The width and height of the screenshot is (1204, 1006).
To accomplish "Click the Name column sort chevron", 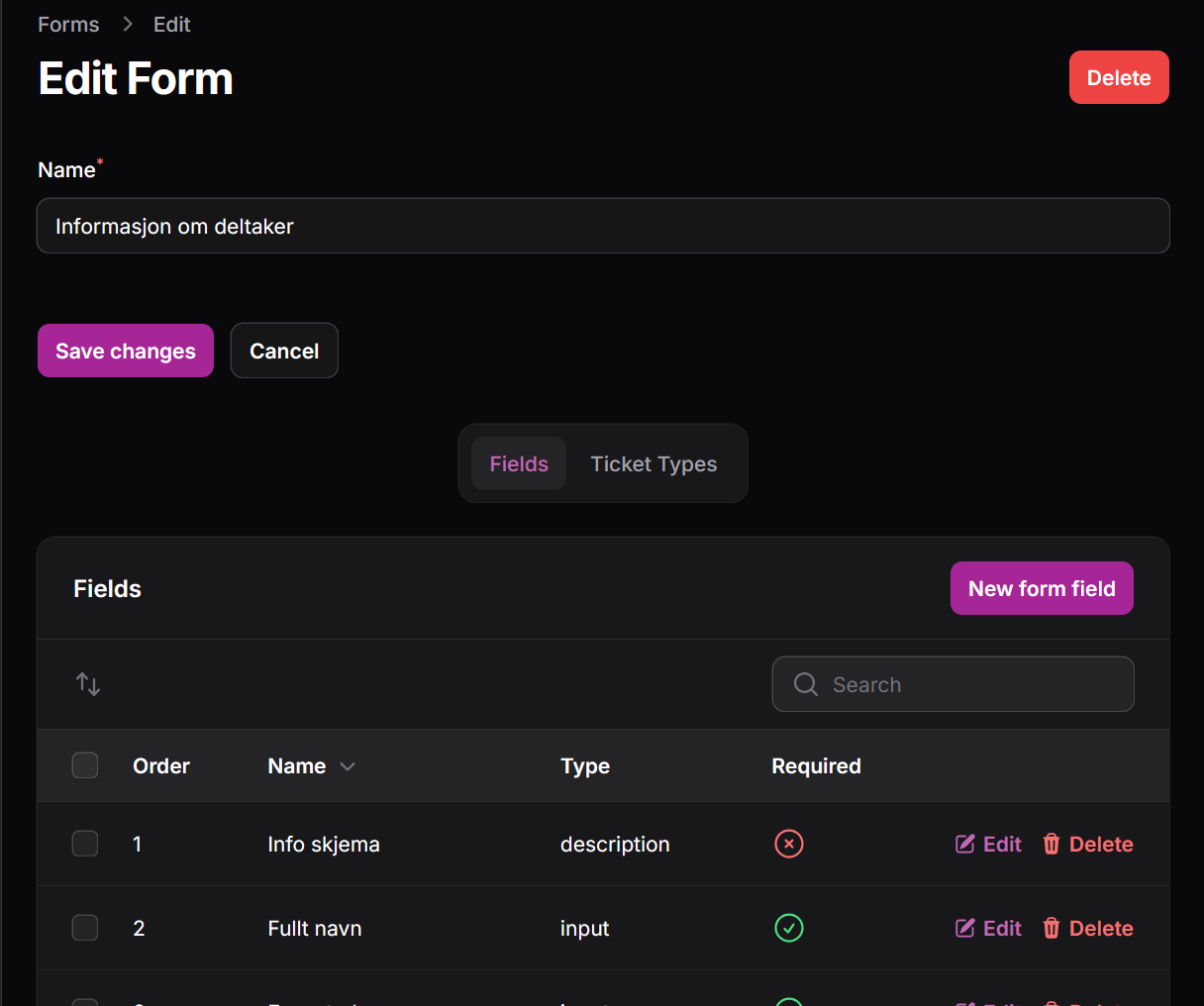I will tap(348, 766).
